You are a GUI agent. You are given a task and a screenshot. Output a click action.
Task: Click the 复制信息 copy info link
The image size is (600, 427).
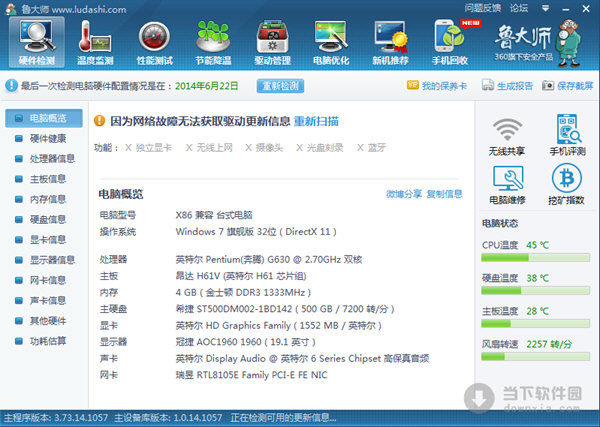(x=444, y=194)
